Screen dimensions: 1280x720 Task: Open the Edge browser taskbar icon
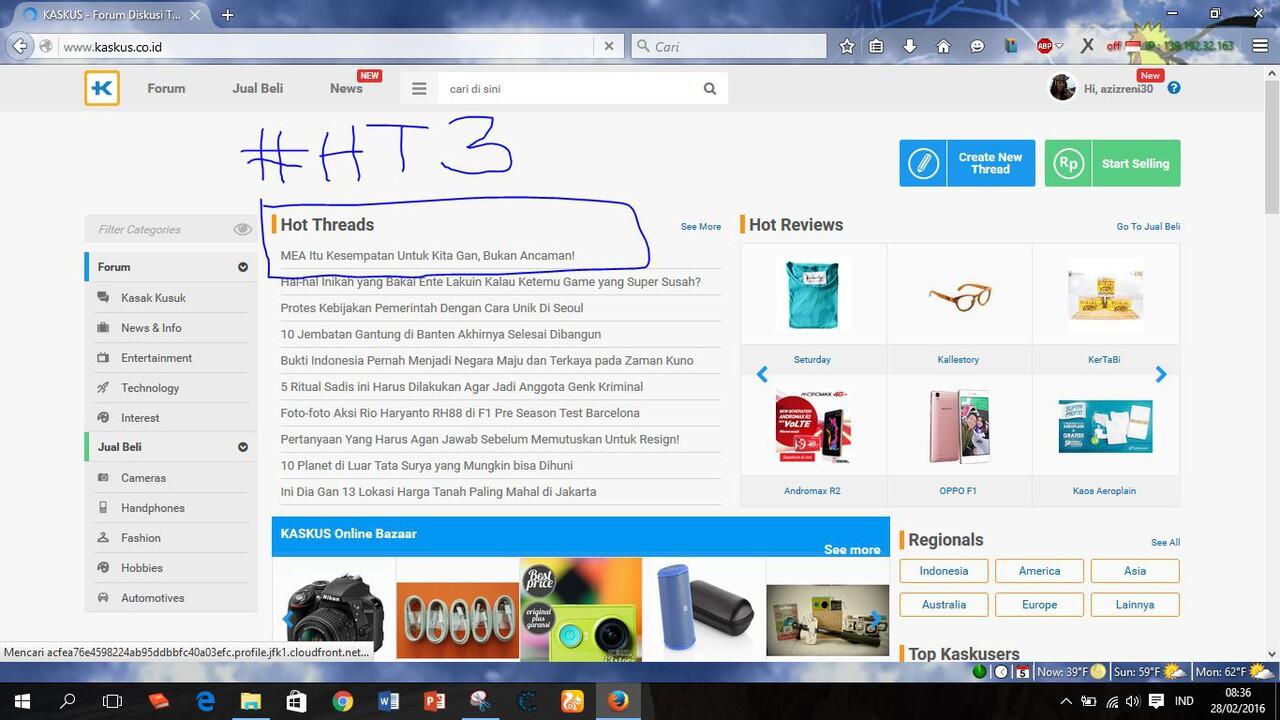(x=205, y=701)
